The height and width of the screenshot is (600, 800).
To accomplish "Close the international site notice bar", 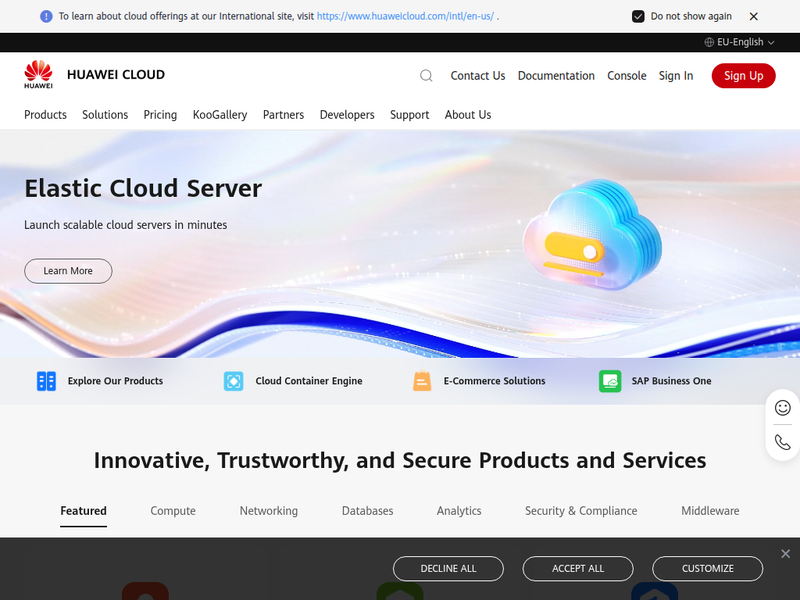I will 754,16.
